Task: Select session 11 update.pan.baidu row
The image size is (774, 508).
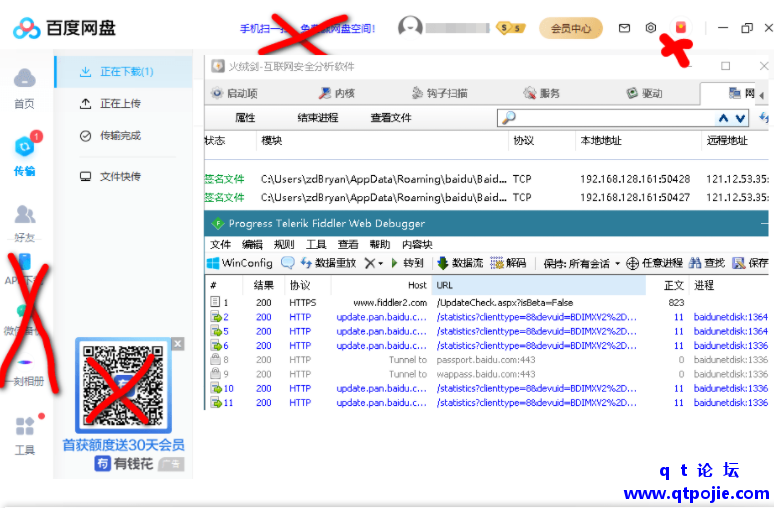Action: tap(486, 403)
